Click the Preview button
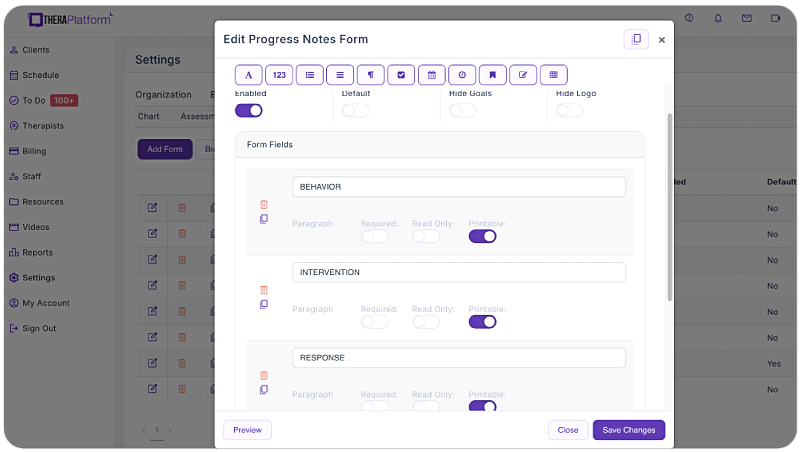Viewport: 800px width, 452px height. (247, 430)
